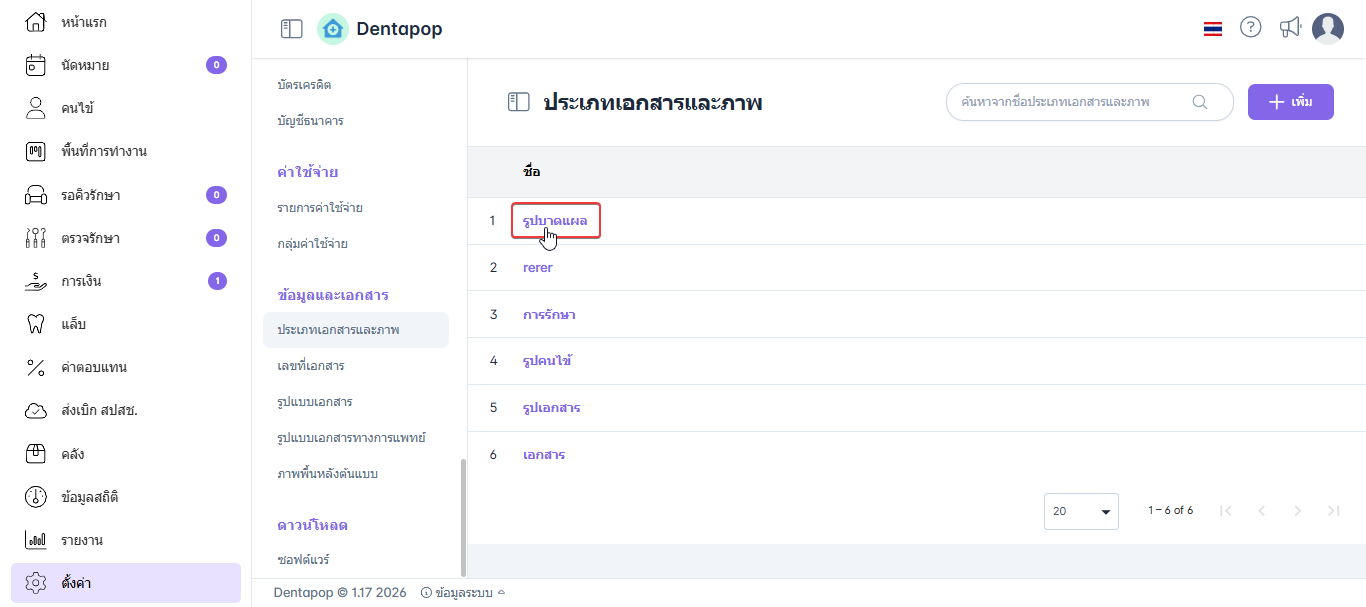Open the help question mark icon
This screenshot has height=607, width=1366.
pyautogui.click(x=1250, y=28)
